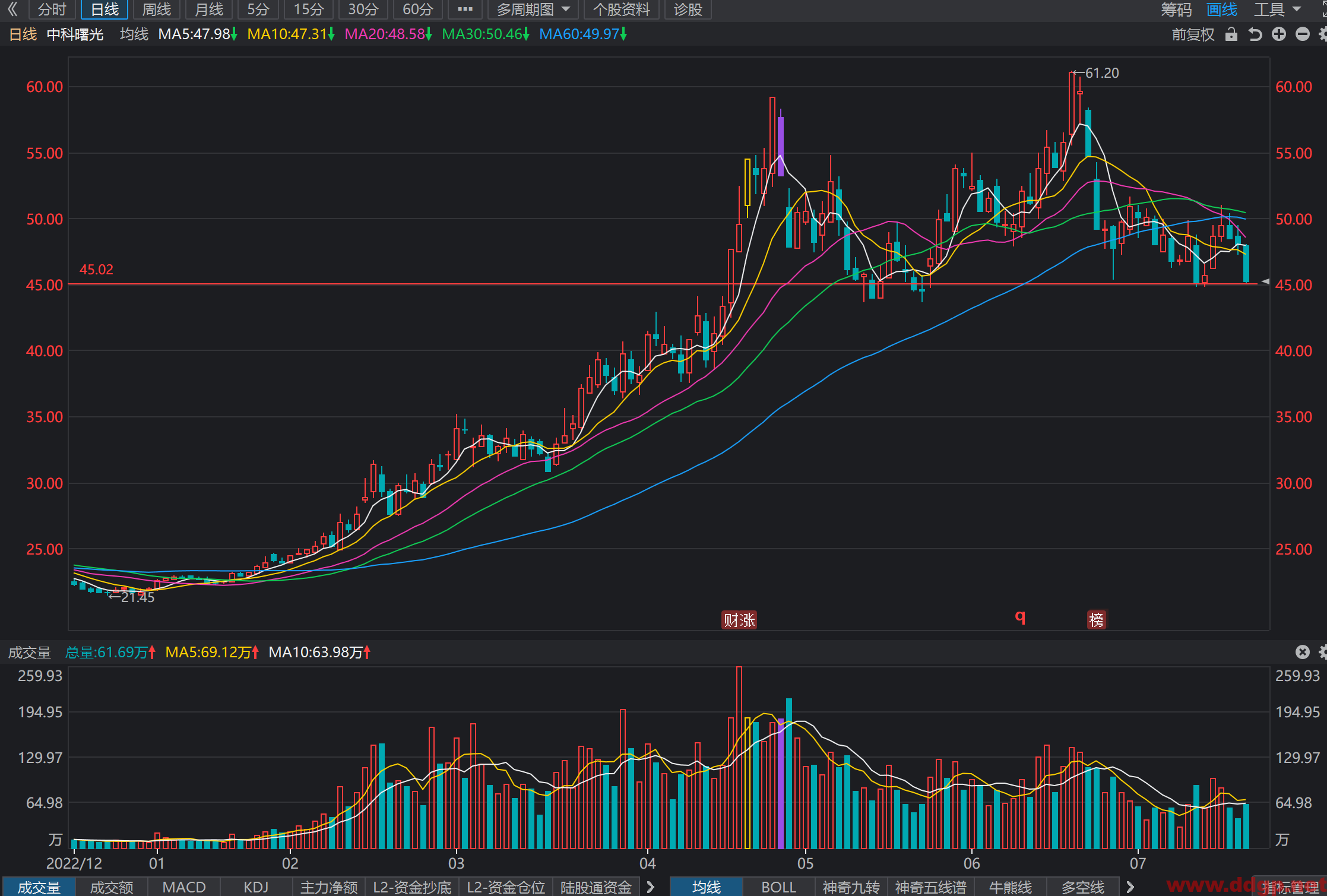Show more sub-indicator tabs with arrow

[x=651, y=886]
